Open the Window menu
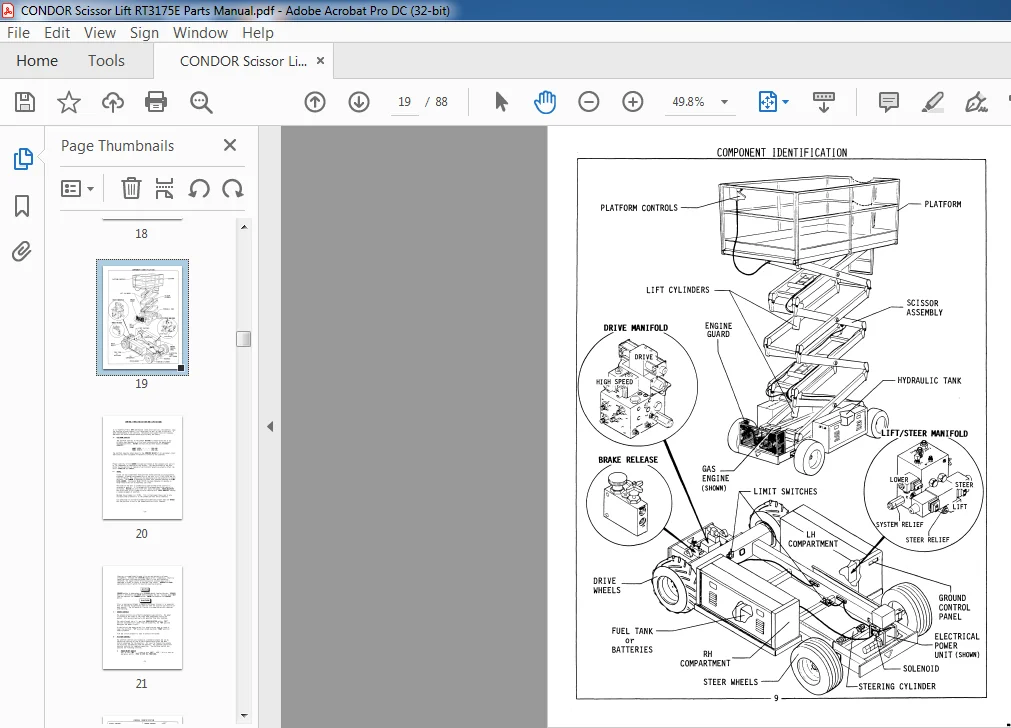 tap(200, 33)
